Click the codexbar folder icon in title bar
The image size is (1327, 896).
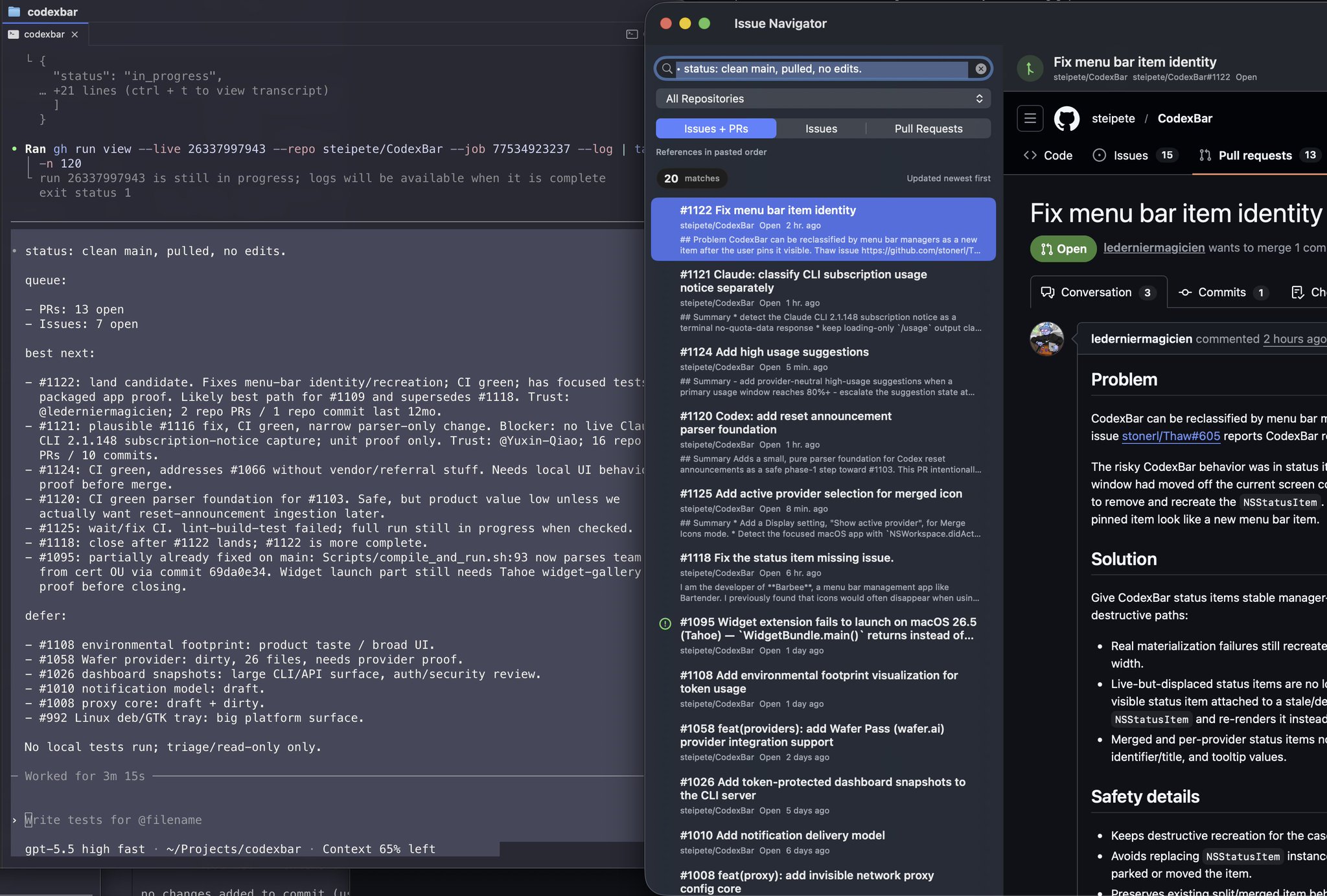click(x=14, y=12)
